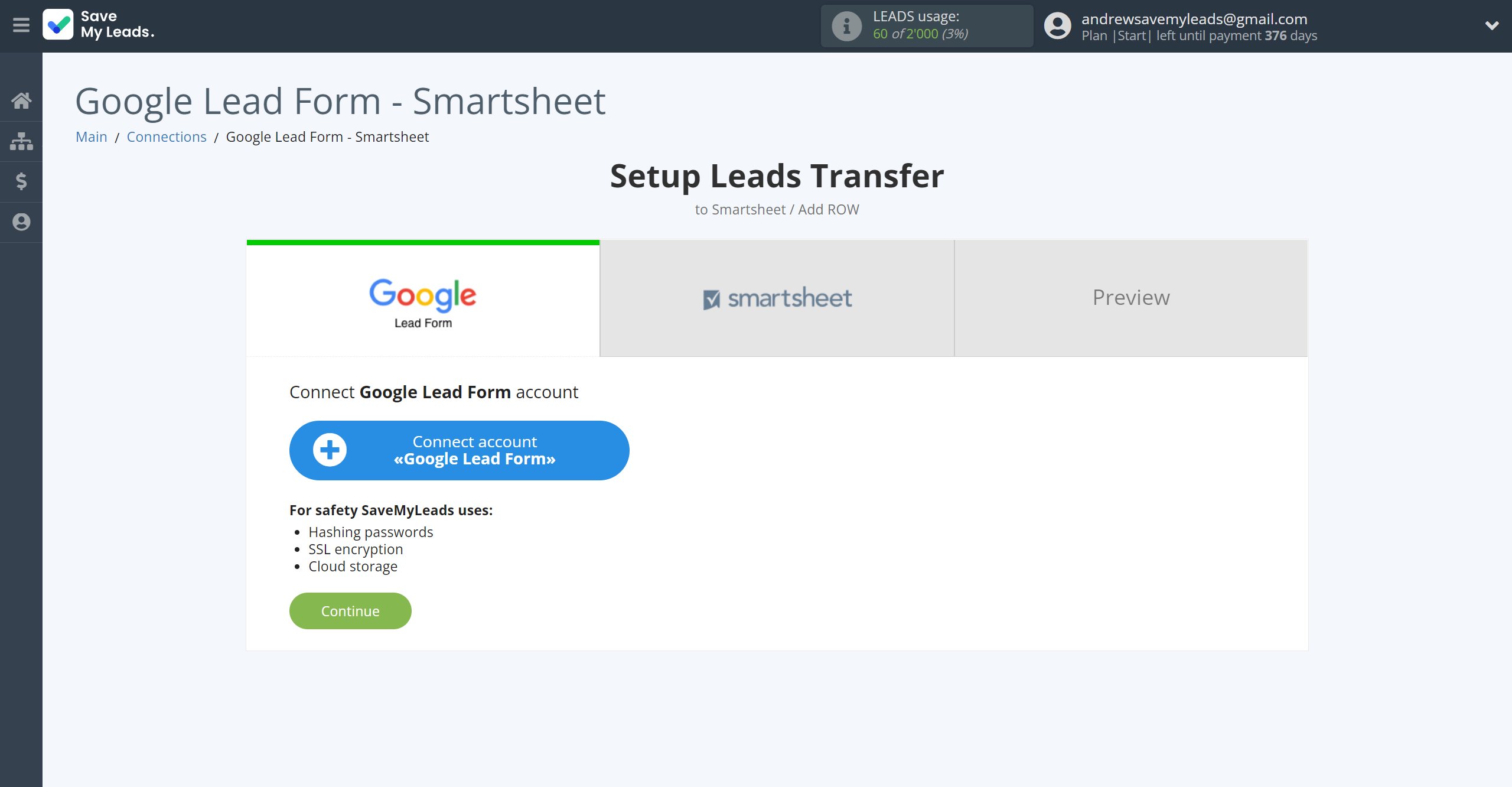
Task: Select the Preview tab
Action: coord(1131,297)
